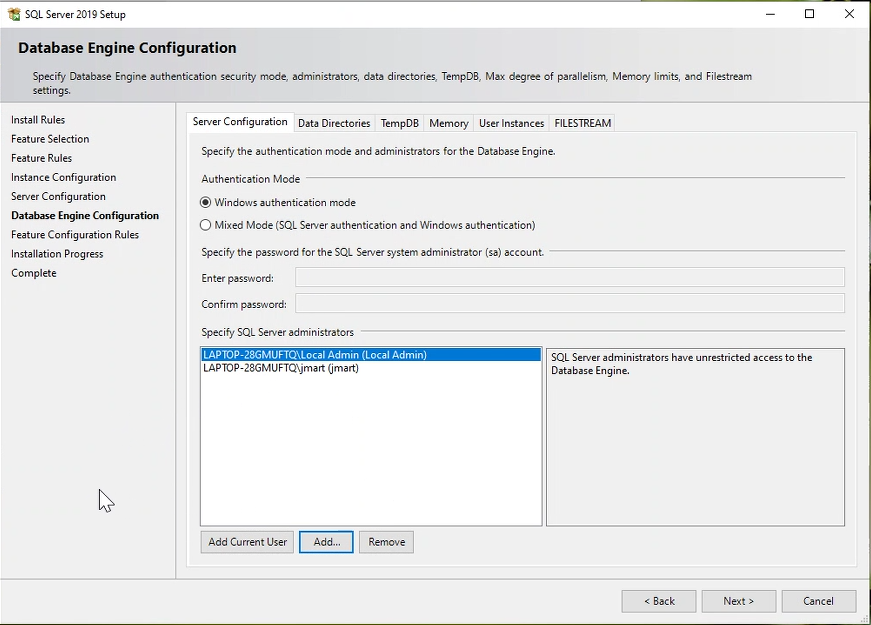The image size is (871, 625).
Task: Select Windows authentication mode
Action: coord(278,203)
